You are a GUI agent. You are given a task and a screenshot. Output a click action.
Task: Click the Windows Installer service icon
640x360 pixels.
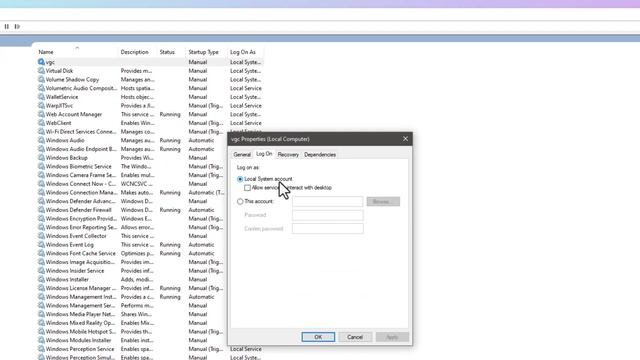click(x=41, y=279)
